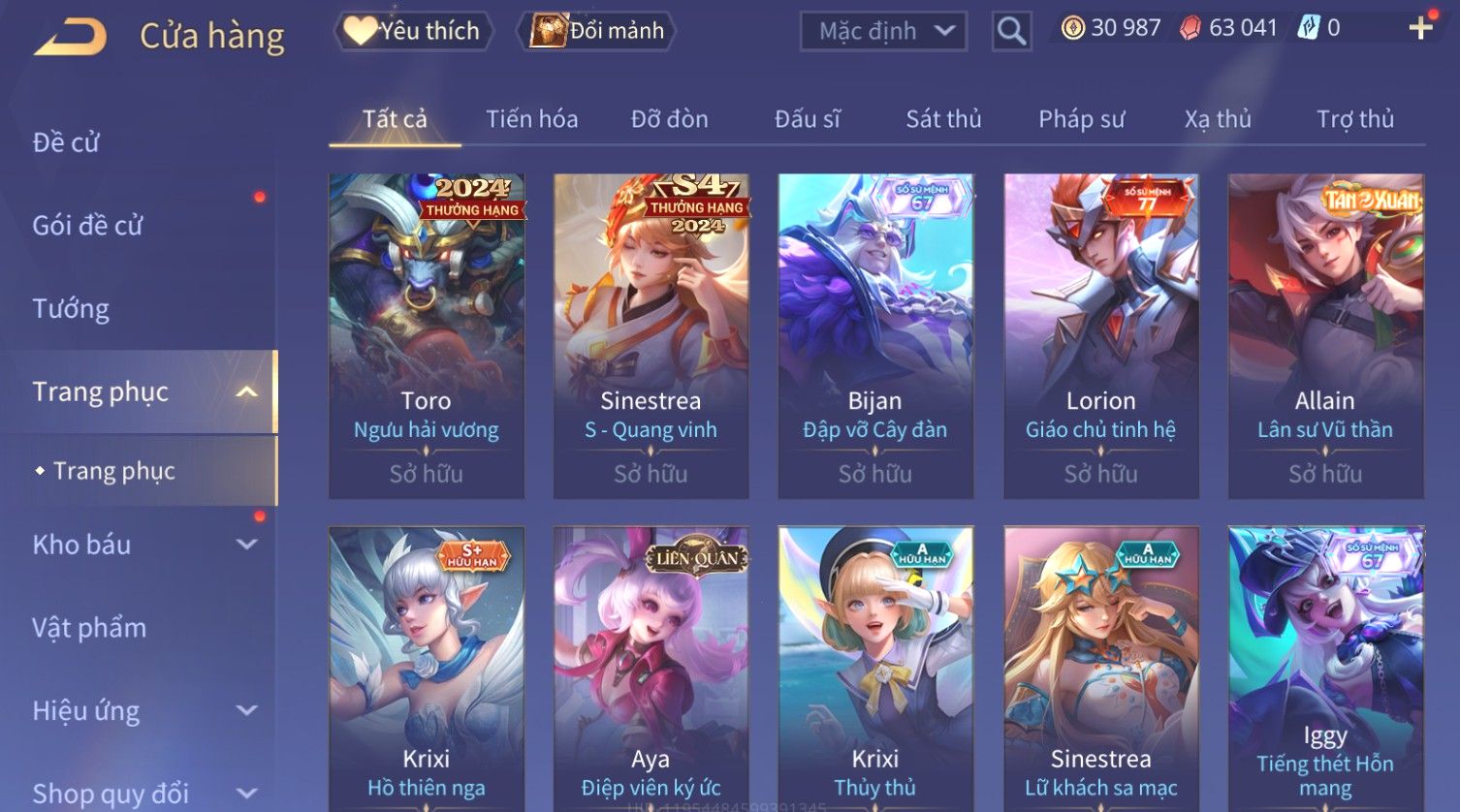Select the Aya Điệp viên ký ức skin

(651, 669)
